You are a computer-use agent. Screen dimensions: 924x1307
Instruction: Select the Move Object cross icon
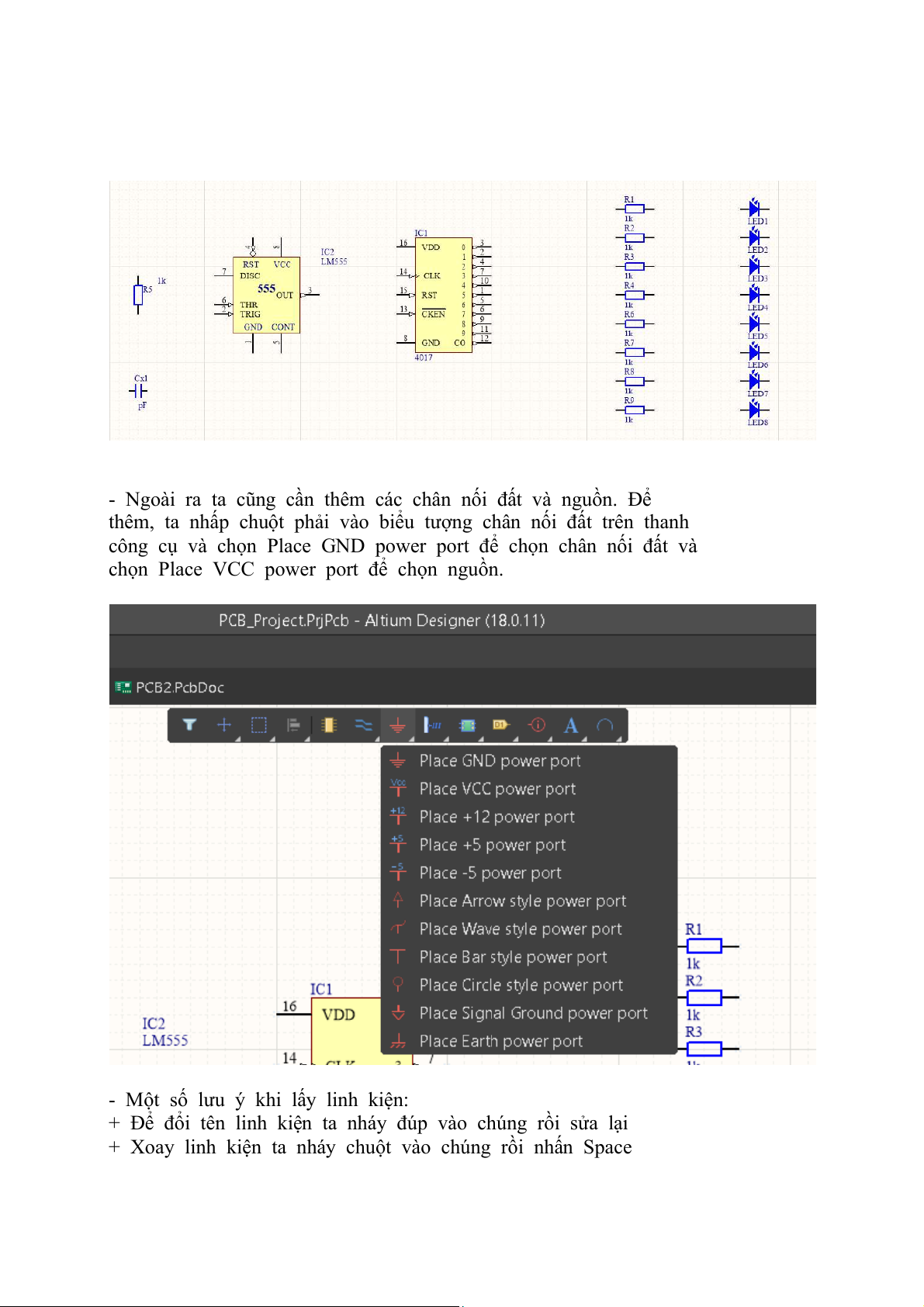pyautogui.click(x=224, y=725)
